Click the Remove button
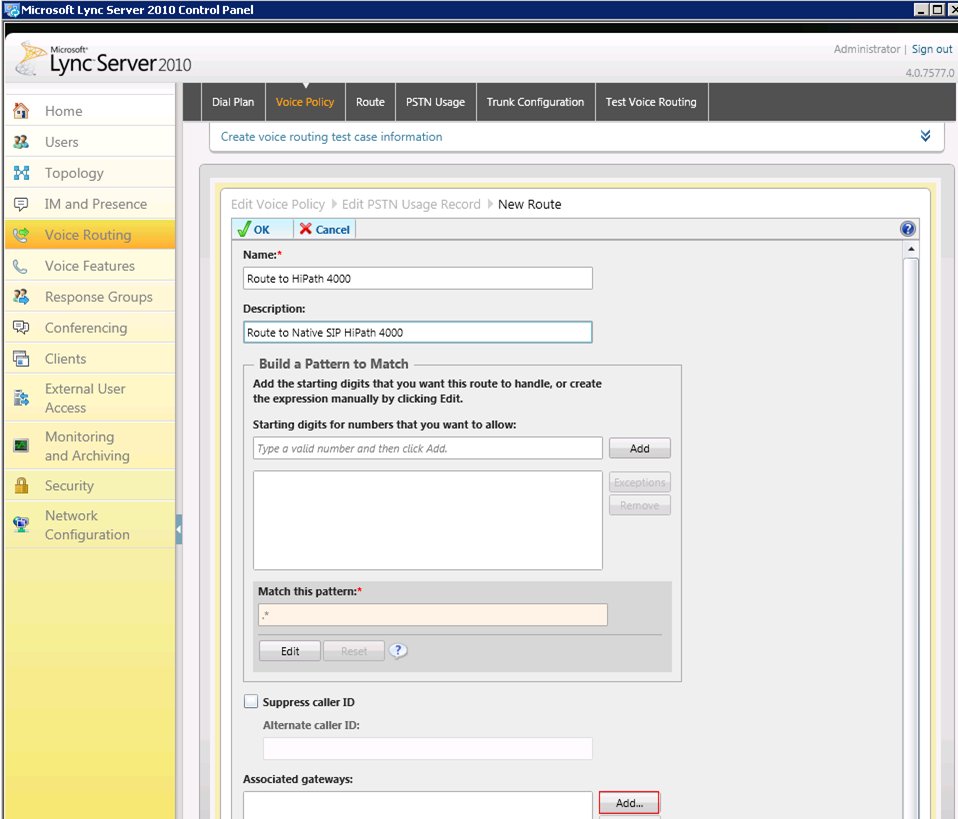The image size is (958, 819). pos(640,505)
